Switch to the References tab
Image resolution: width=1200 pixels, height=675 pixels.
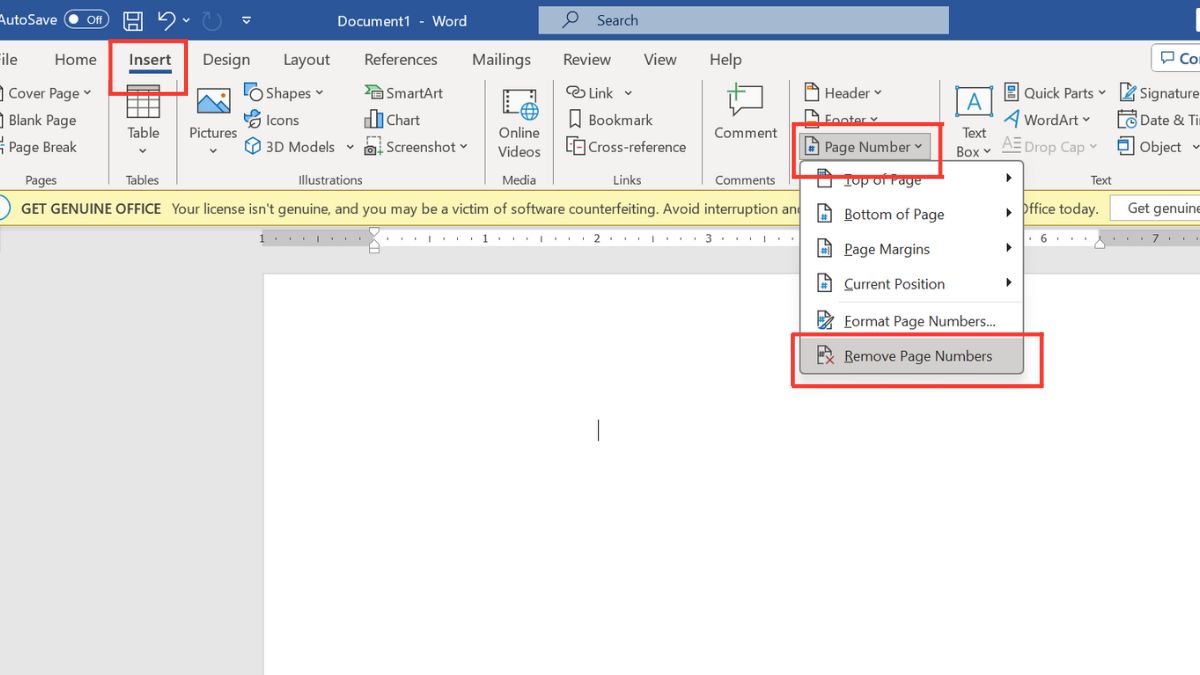(401, 59)
